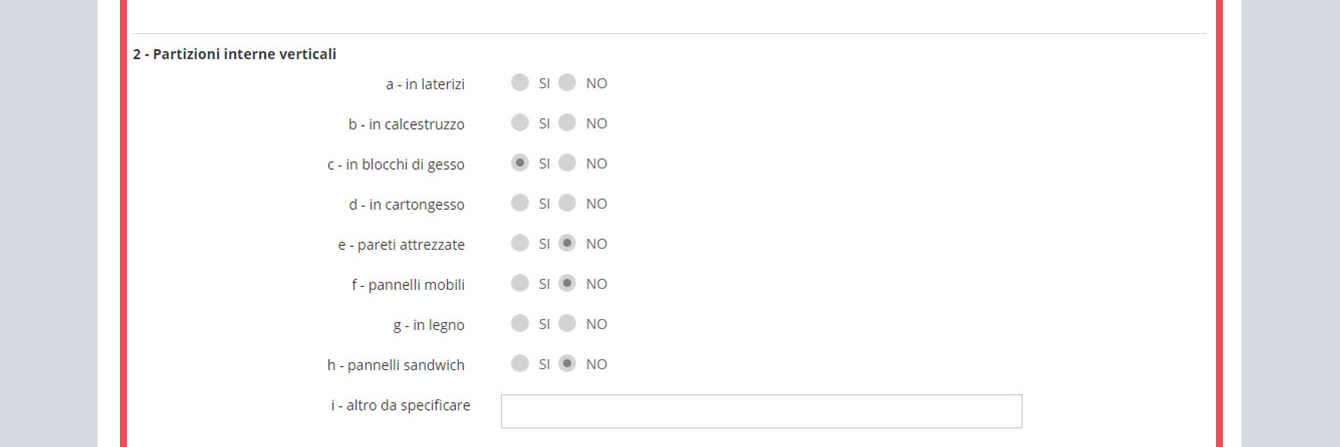Focus the 'i - altro da specificare' text field

click(x=761, y=411)
